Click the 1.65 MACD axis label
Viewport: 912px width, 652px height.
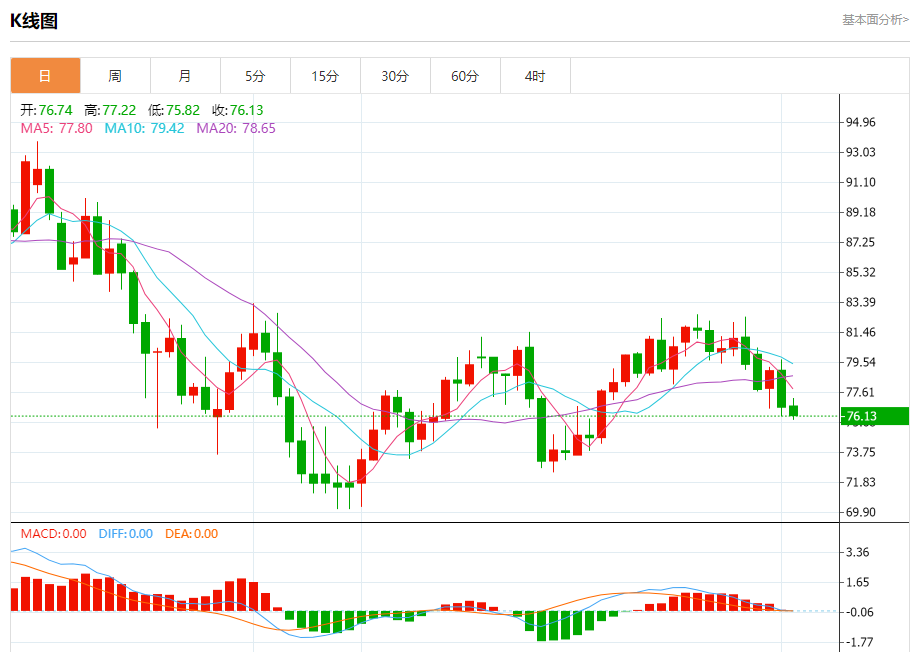857,582
